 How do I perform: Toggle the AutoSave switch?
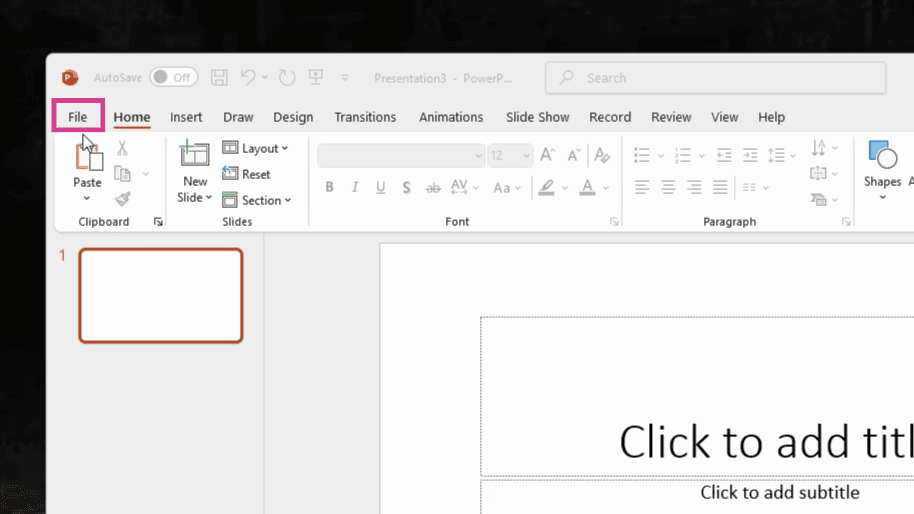pyautogui.click(x=174, y=78)
